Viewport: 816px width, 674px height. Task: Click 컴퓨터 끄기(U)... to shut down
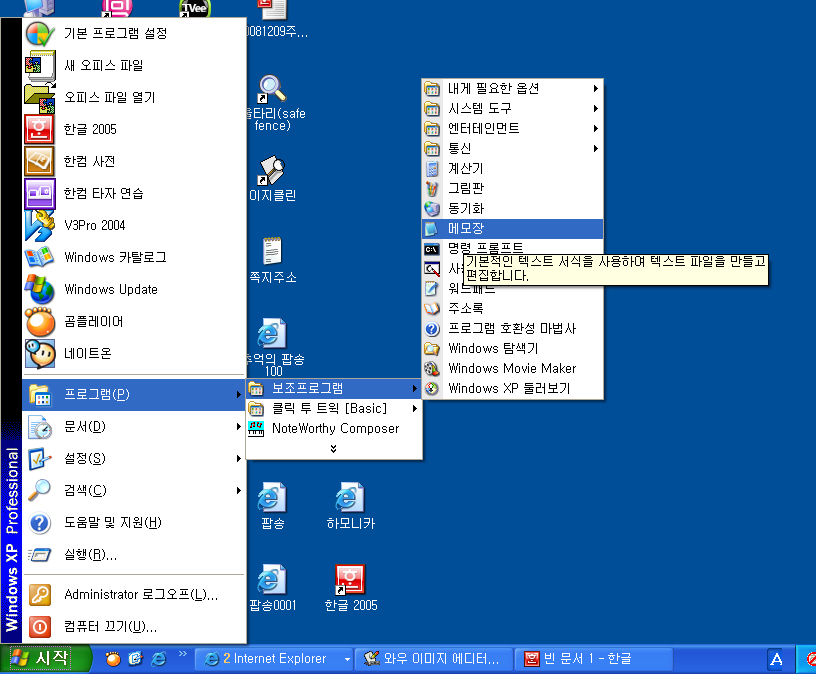tap(134, 627)
